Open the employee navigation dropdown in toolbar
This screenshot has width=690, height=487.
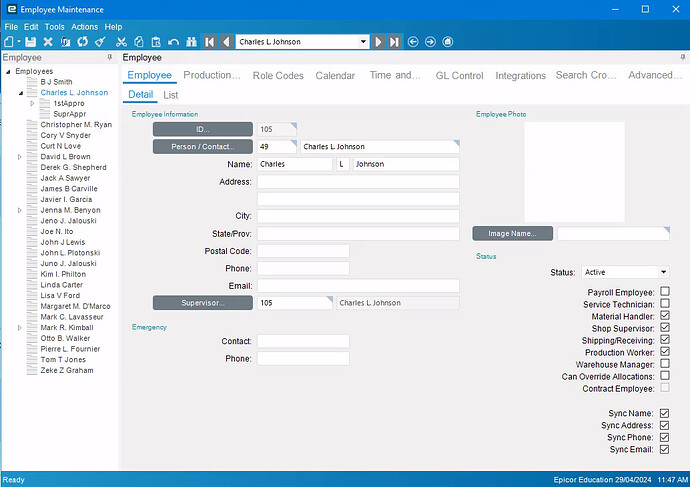[x=363, y=42]
